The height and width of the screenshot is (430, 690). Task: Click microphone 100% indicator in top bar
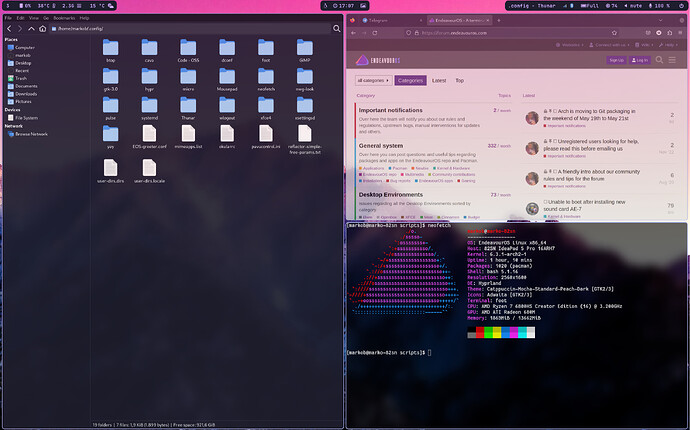tap(660, 6)
